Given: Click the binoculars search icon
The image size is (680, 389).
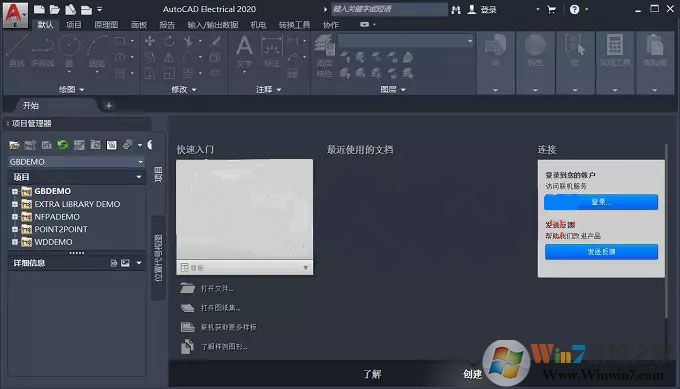Looking at the screenshot, I should (x=456, y=9).
